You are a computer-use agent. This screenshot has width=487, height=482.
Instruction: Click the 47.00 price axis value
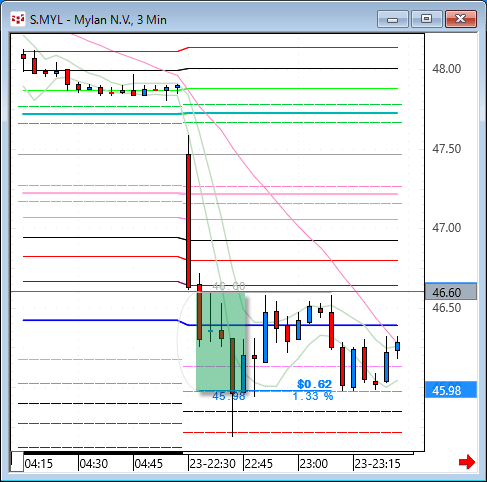[x=446, y=228]
